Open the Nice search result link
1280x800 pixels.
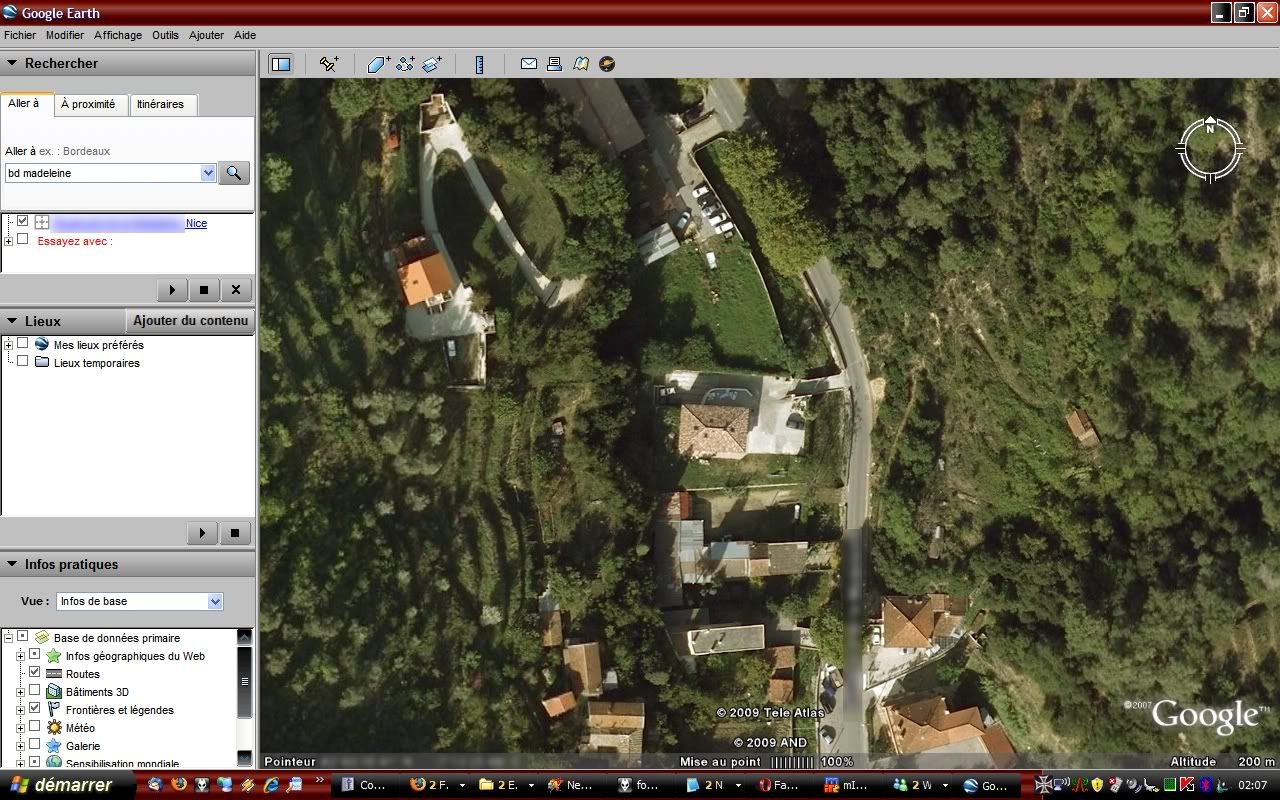click(x=196, y=223)
